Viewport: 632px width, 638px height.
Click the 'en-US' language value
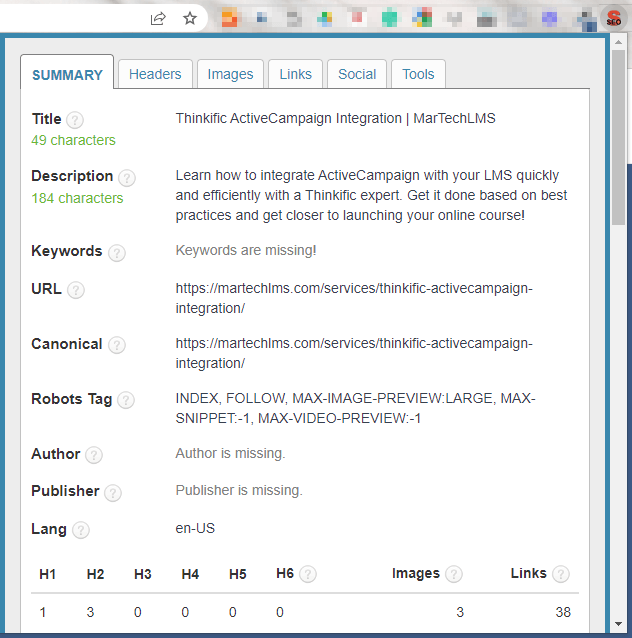coord(195,528)
